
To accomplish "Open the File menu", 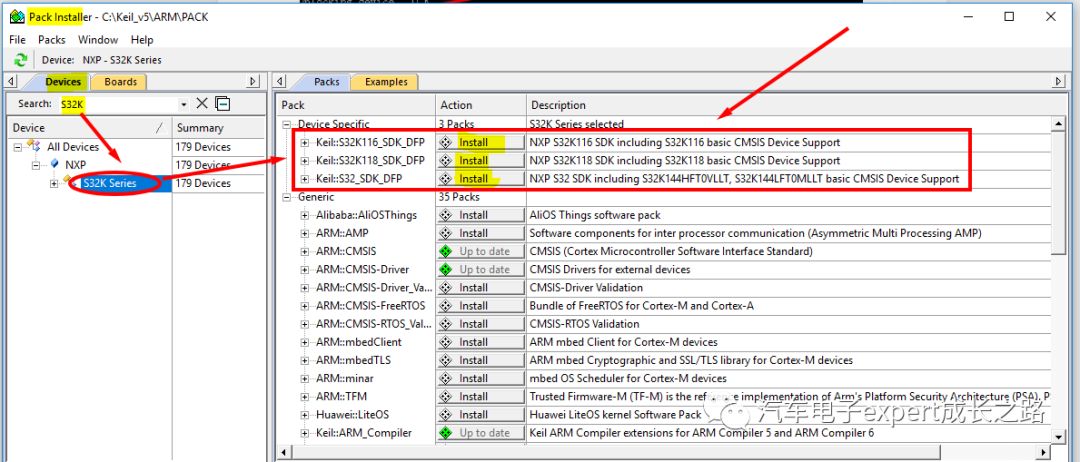I will click(x=17, y=40).
